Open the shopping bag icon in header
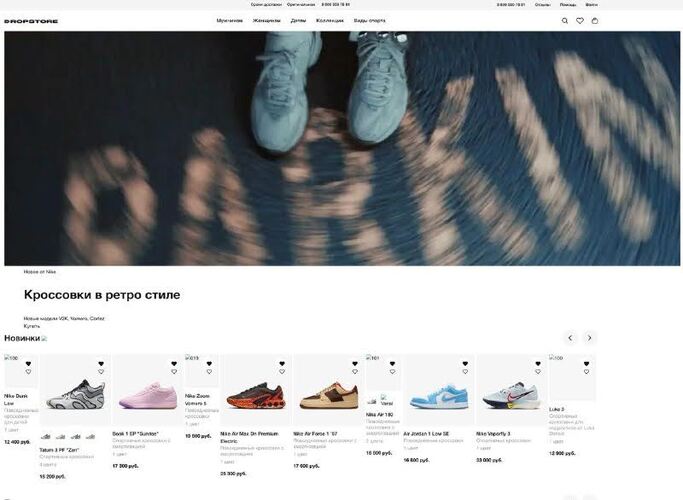683x500 pixels. click(595, 20)
